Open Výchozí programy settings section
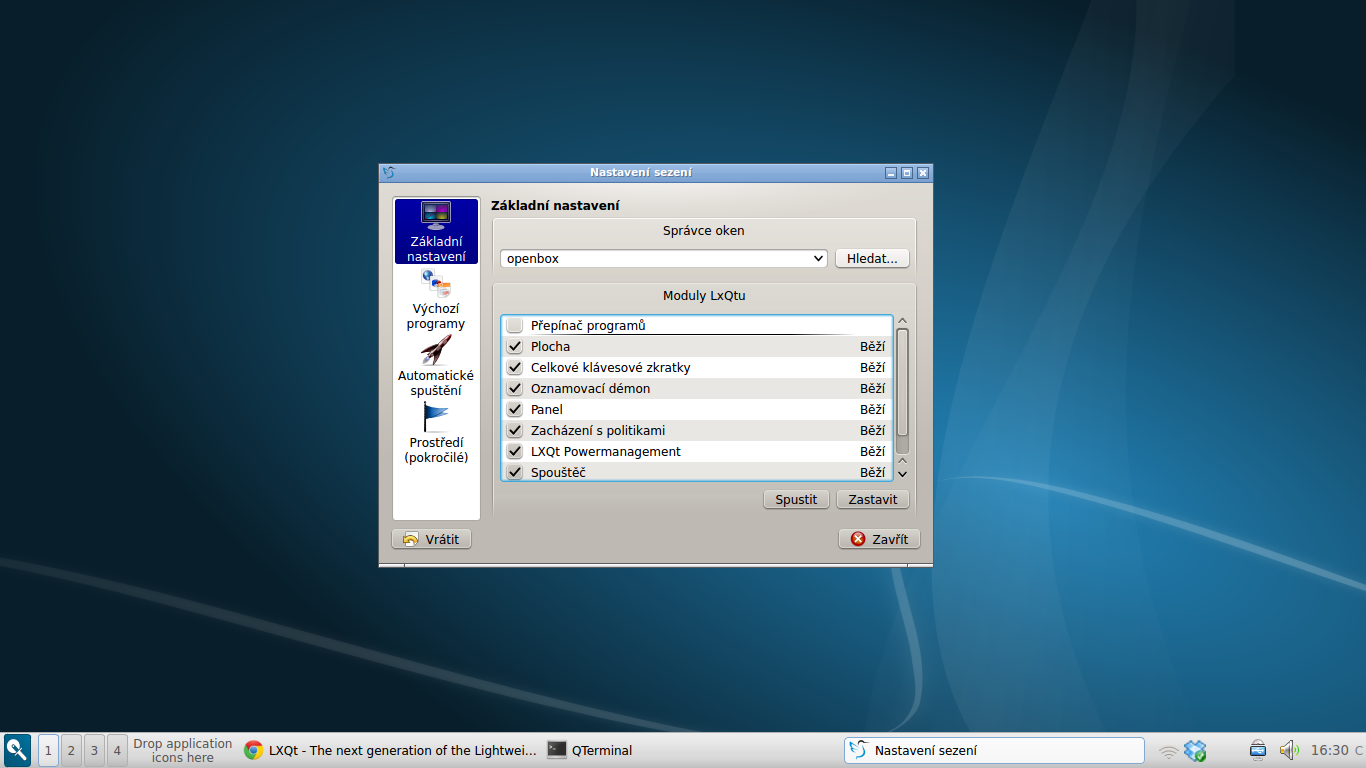 tap(436, 300)
